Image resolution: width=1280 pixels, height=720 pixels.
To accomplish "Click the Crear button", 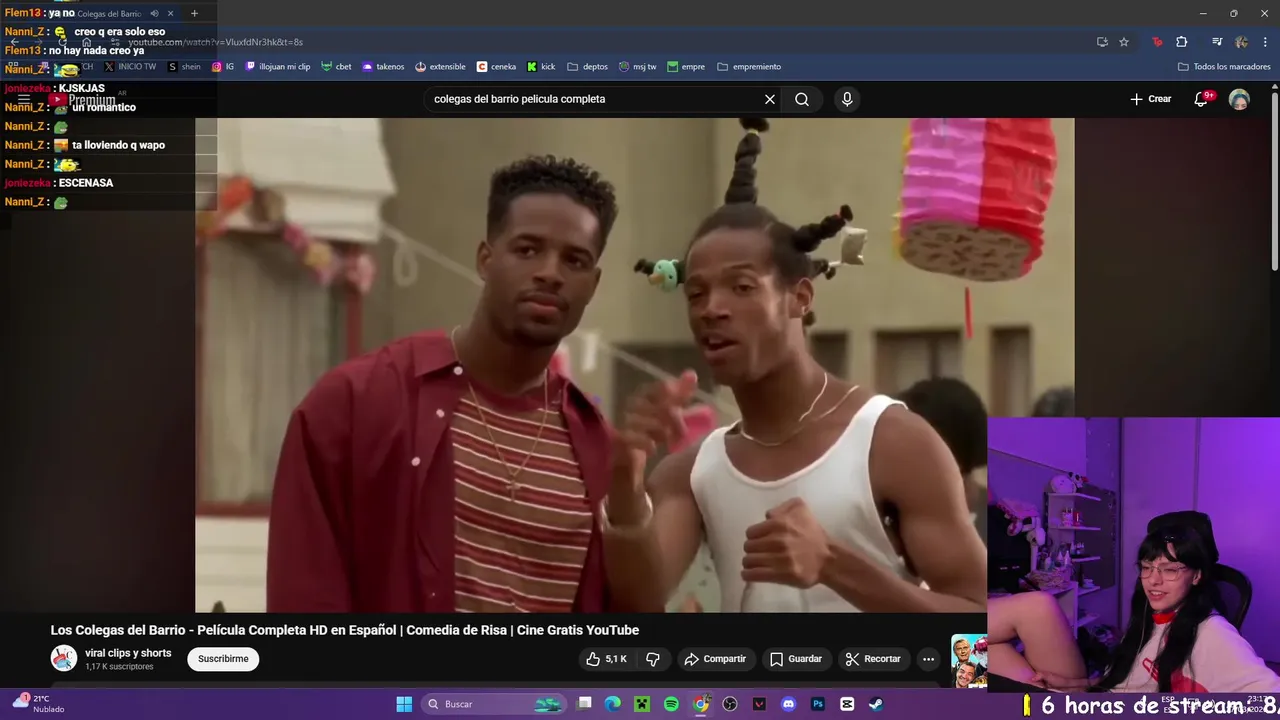I will point(1150,99).
